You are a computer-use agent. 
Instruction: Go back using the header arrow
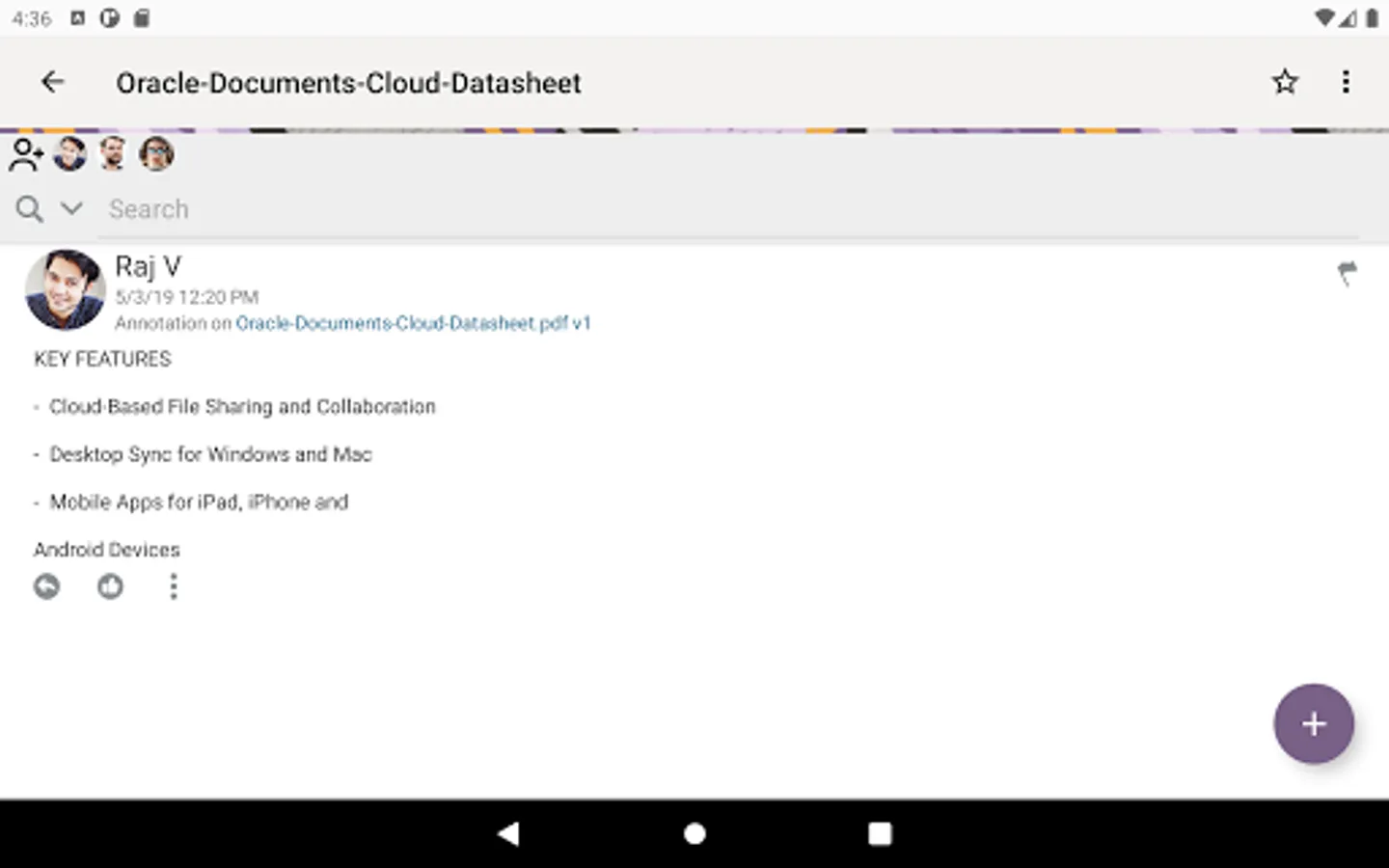point(53,83)
